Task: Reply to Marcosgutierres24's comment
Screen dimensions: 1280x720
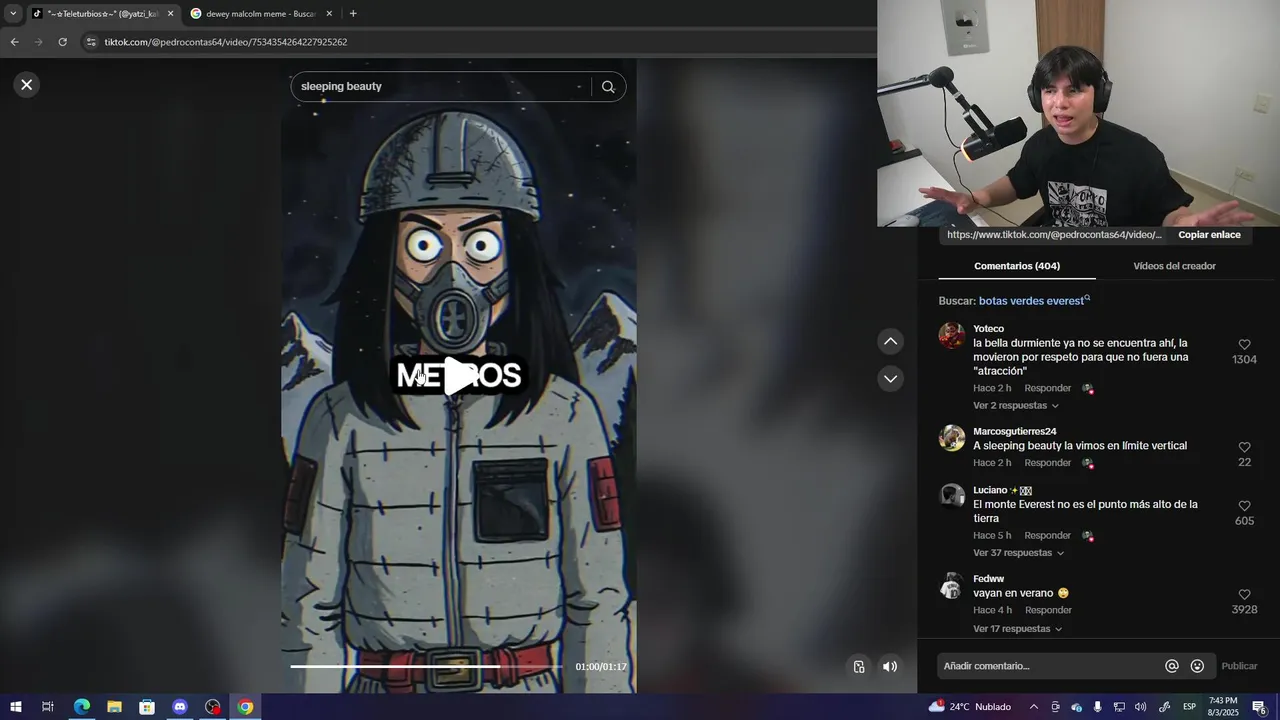Action: coord(1047,463)
